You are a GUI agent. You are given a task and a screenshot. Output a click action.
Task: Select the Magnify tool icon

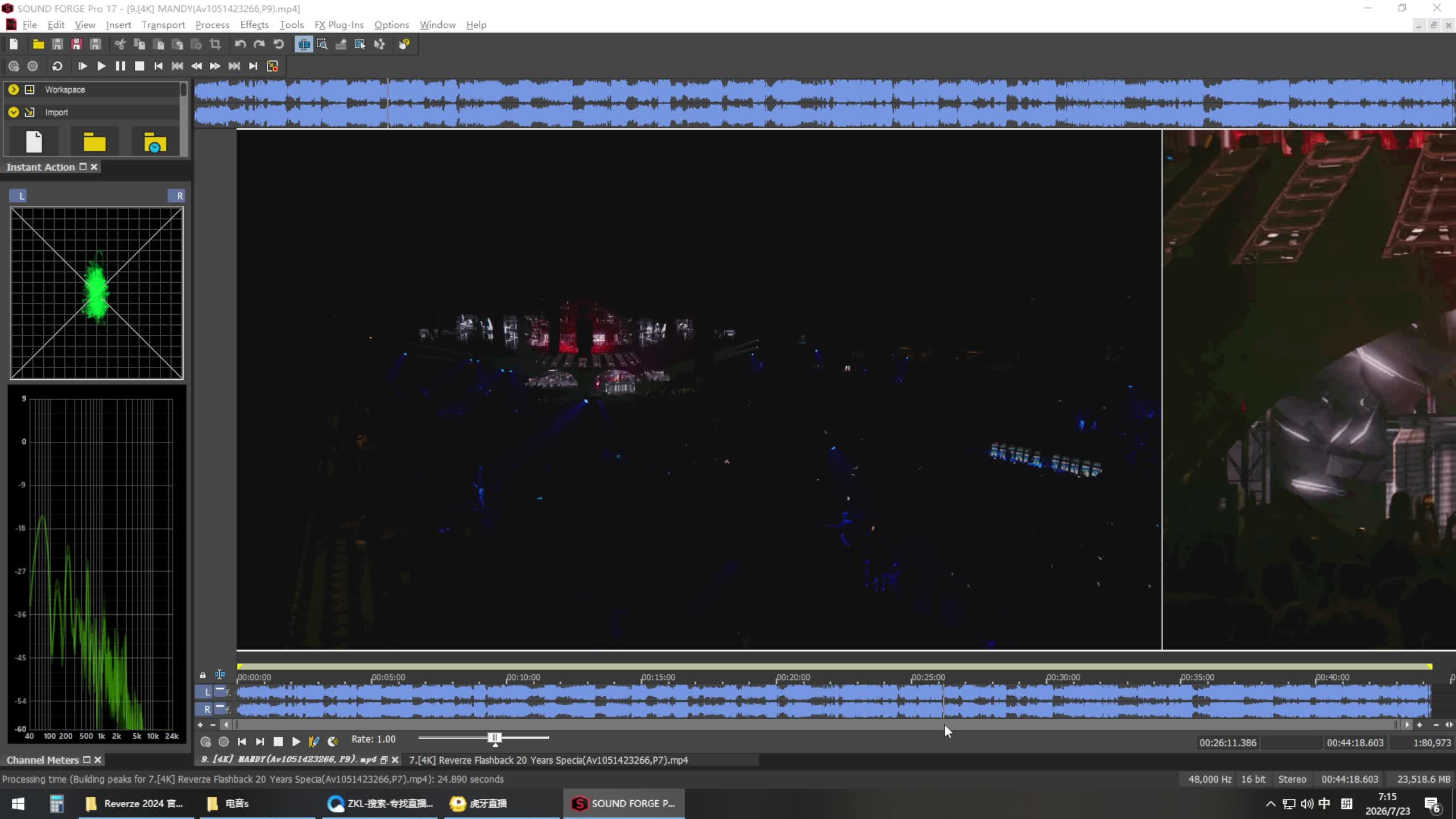pyautogui.click(x=322, y=44)
